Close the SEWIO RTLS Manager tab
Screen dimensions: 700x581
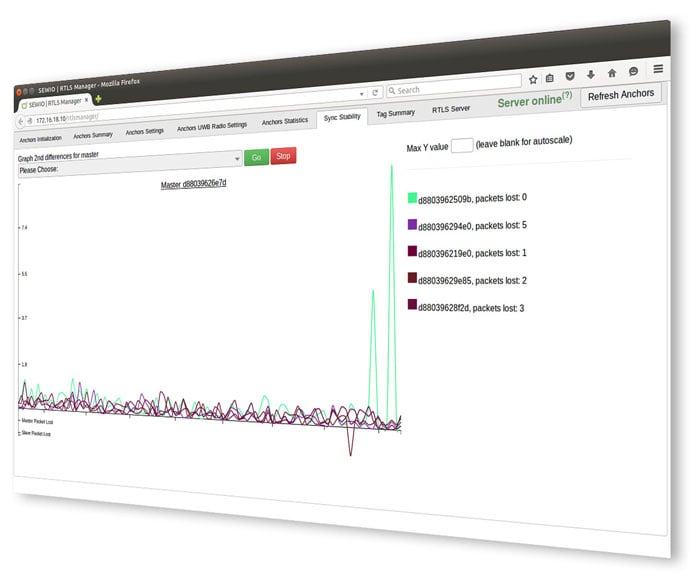[87, 100]
